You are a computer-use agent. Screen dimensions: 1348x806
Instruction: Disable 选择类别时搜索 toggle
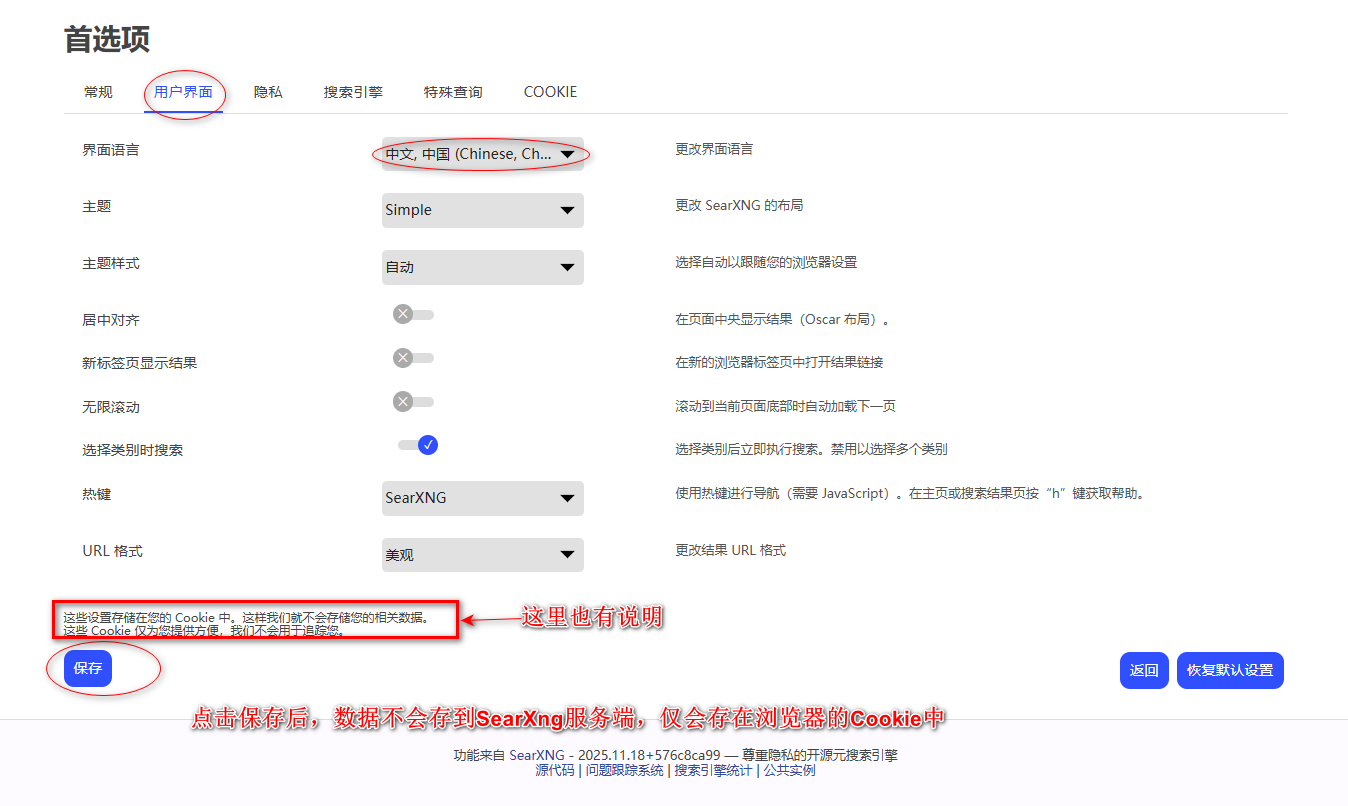pyautogui.click(x=418, y=445)
